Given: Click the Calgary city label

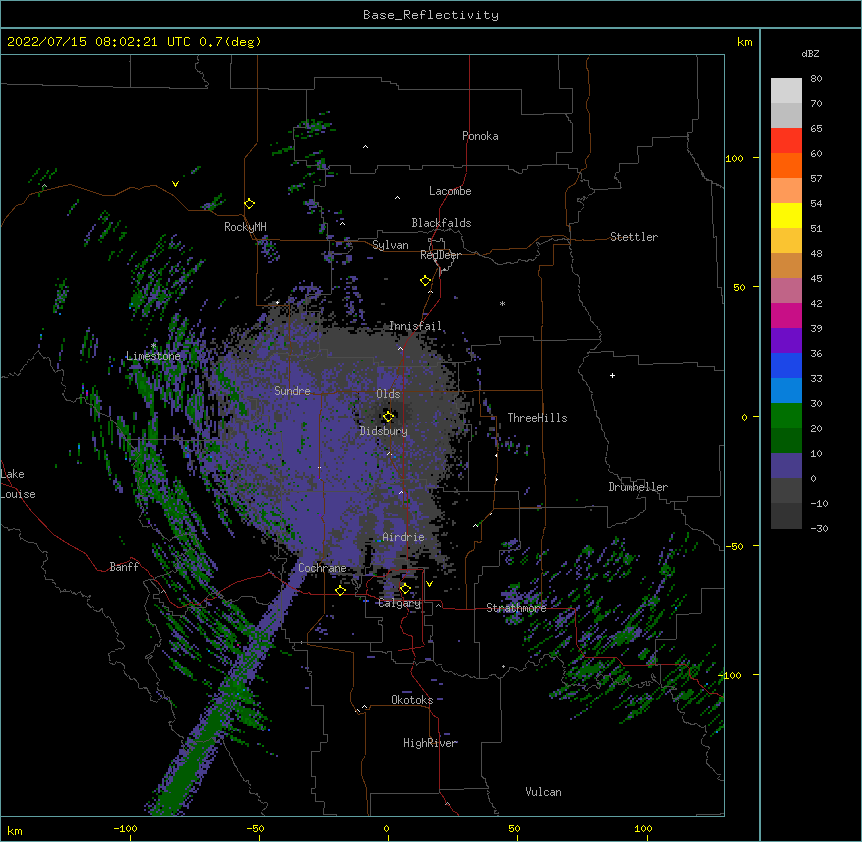Looking at the screenshot, I should 399,603.
